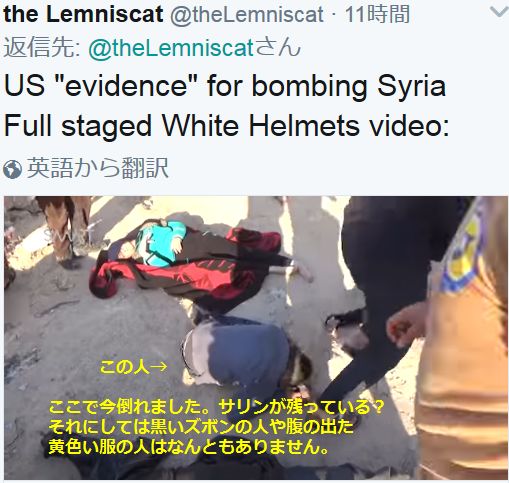Open "the Lemniscat" display name profile
Screen dimensions: 509x483
click(83, 14)
